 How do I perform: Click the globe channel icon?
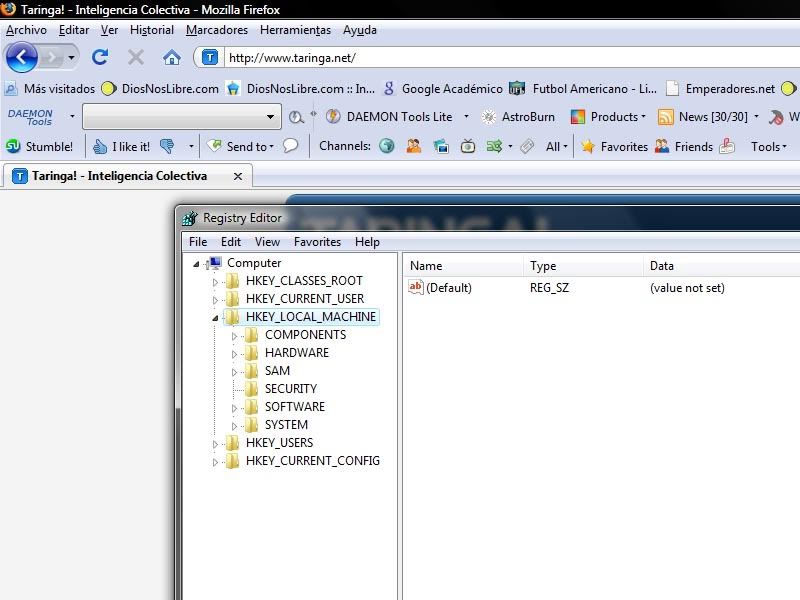pyautogui.click(x=387, y=146)
